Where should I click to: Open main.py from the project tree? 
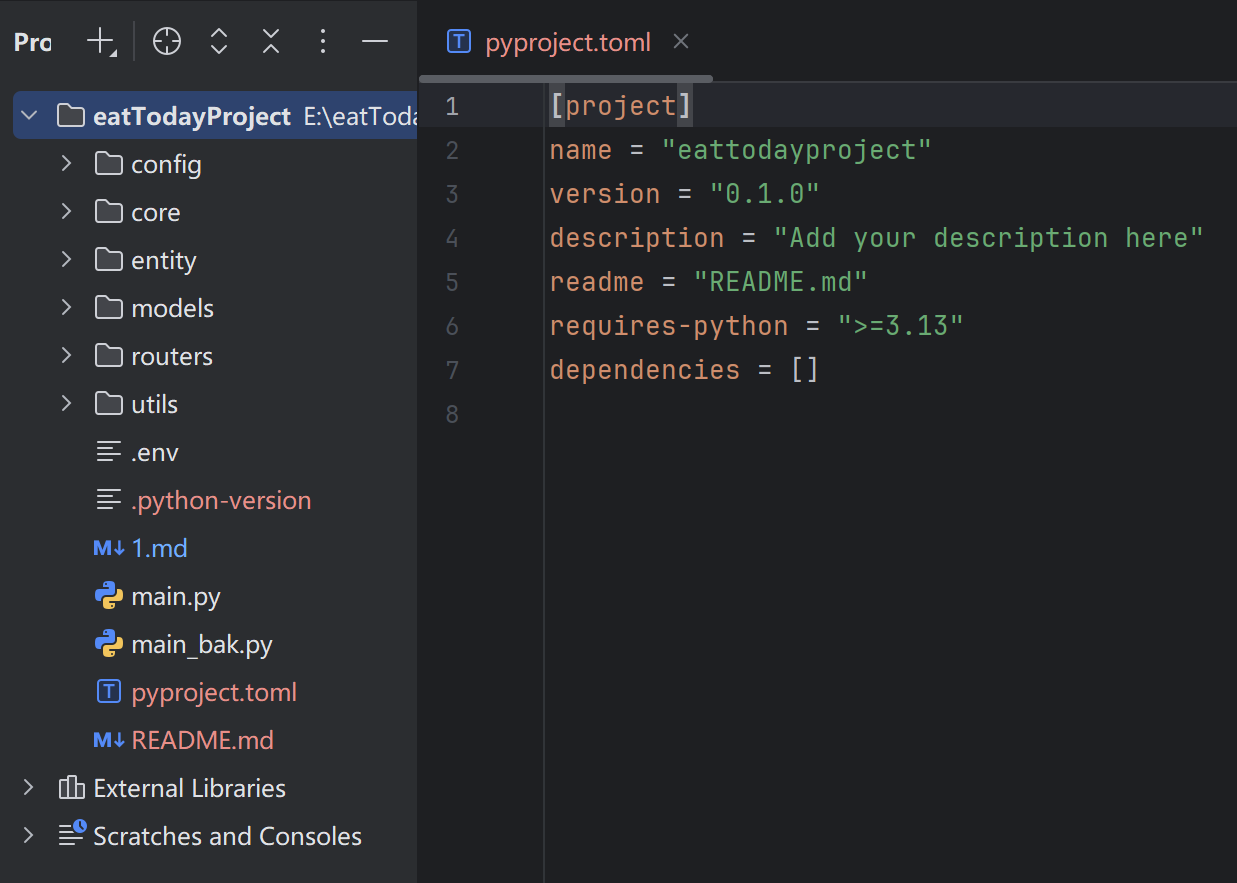[175, 597]
